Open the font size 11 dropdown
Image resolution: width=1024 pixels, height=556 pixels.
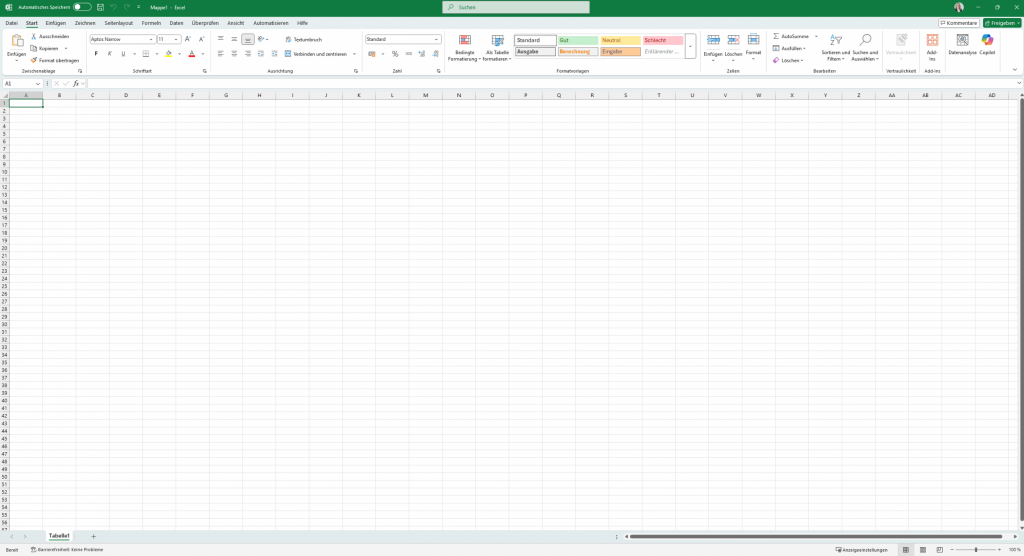point(176,39)
